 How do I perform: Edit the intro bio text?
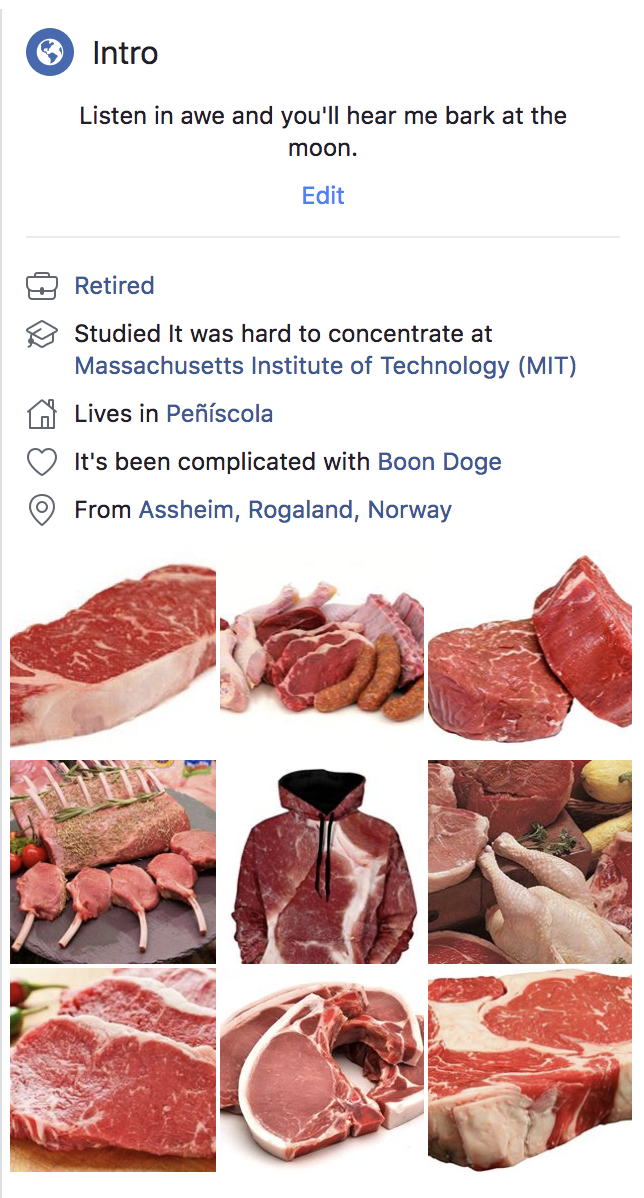point(323,195)
